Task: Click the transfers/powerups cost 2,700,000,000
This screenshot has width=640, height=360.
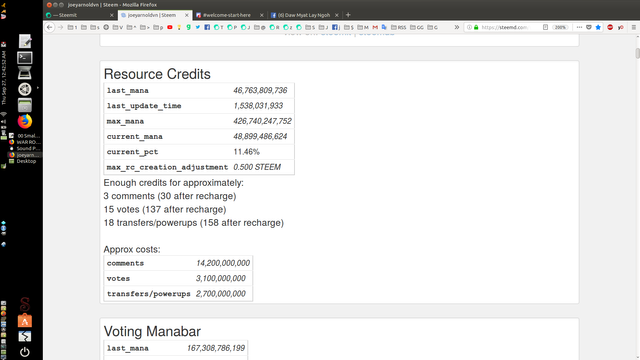Action: (221, 294)
